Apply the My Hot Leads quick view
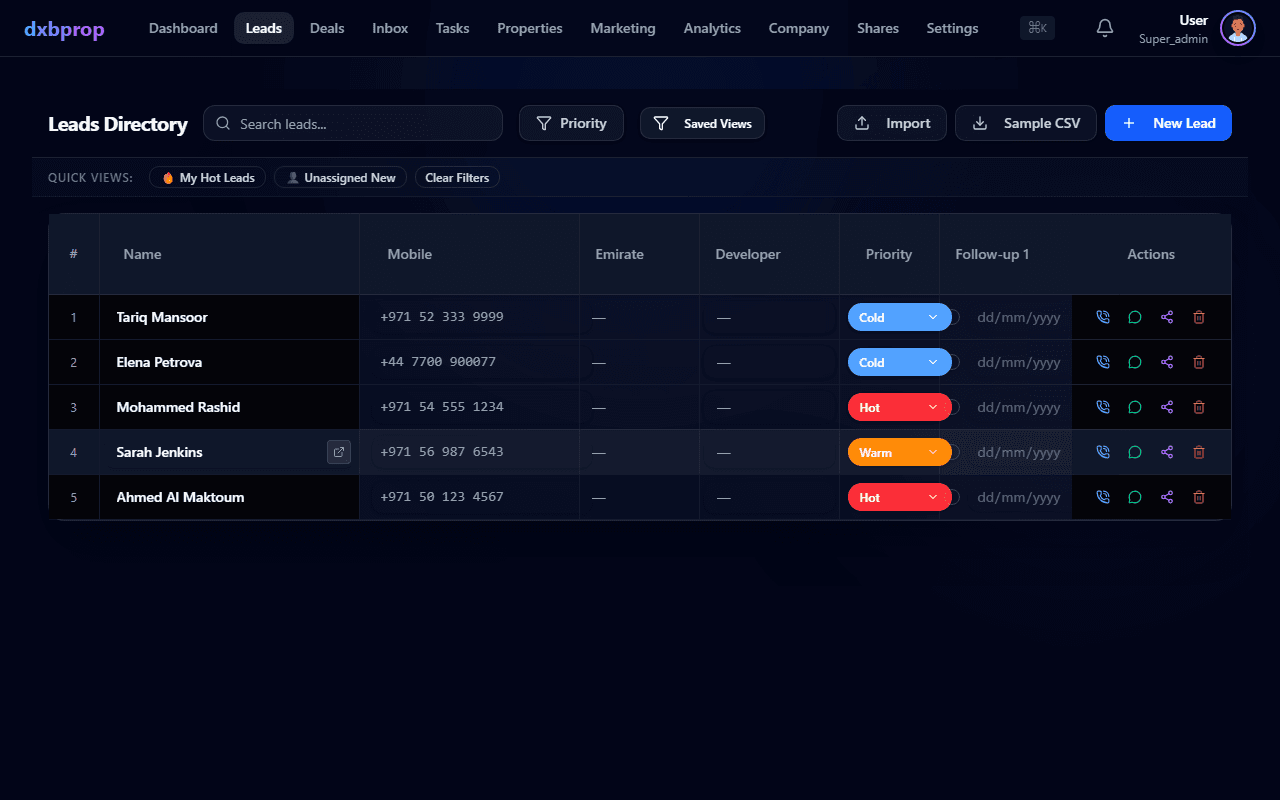The width and height of the screenshot is (1280, 800). [x=208, y=178]
